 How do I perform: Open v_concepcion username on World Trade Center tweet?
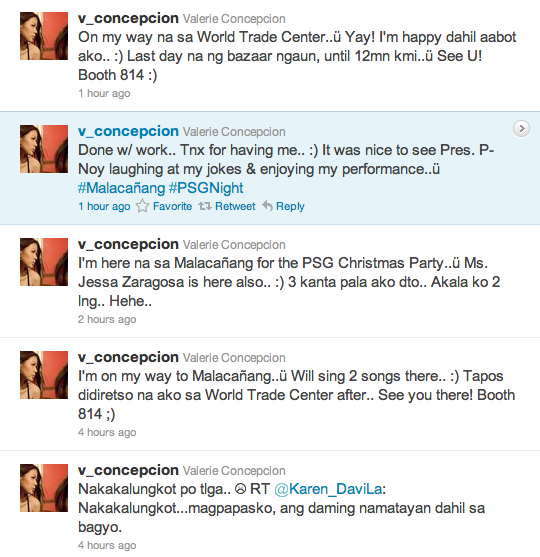point(128,18)
